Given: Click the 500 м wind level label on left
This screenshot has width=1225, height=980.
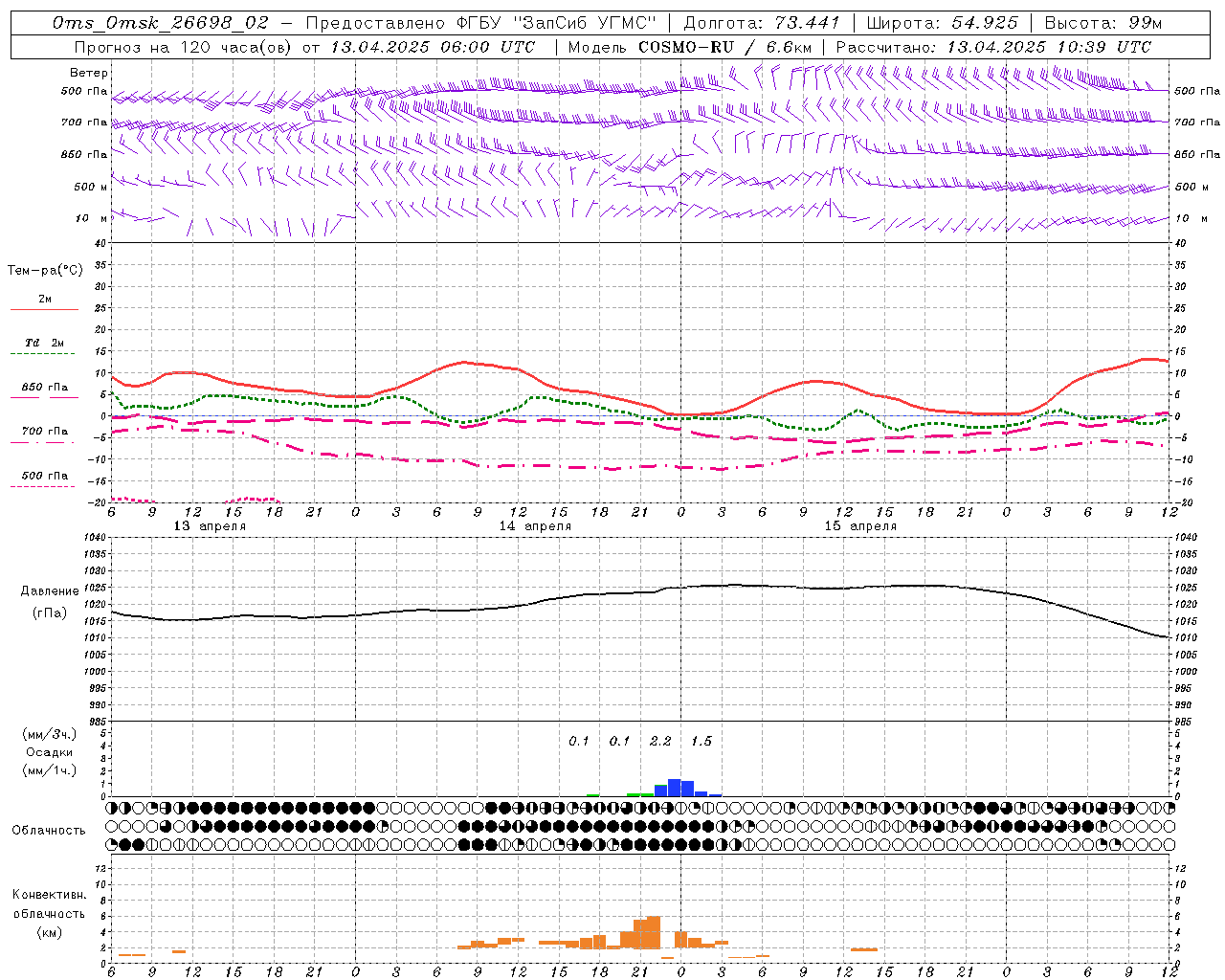Looking at the screenshot, I should click(x=91, y=187).
